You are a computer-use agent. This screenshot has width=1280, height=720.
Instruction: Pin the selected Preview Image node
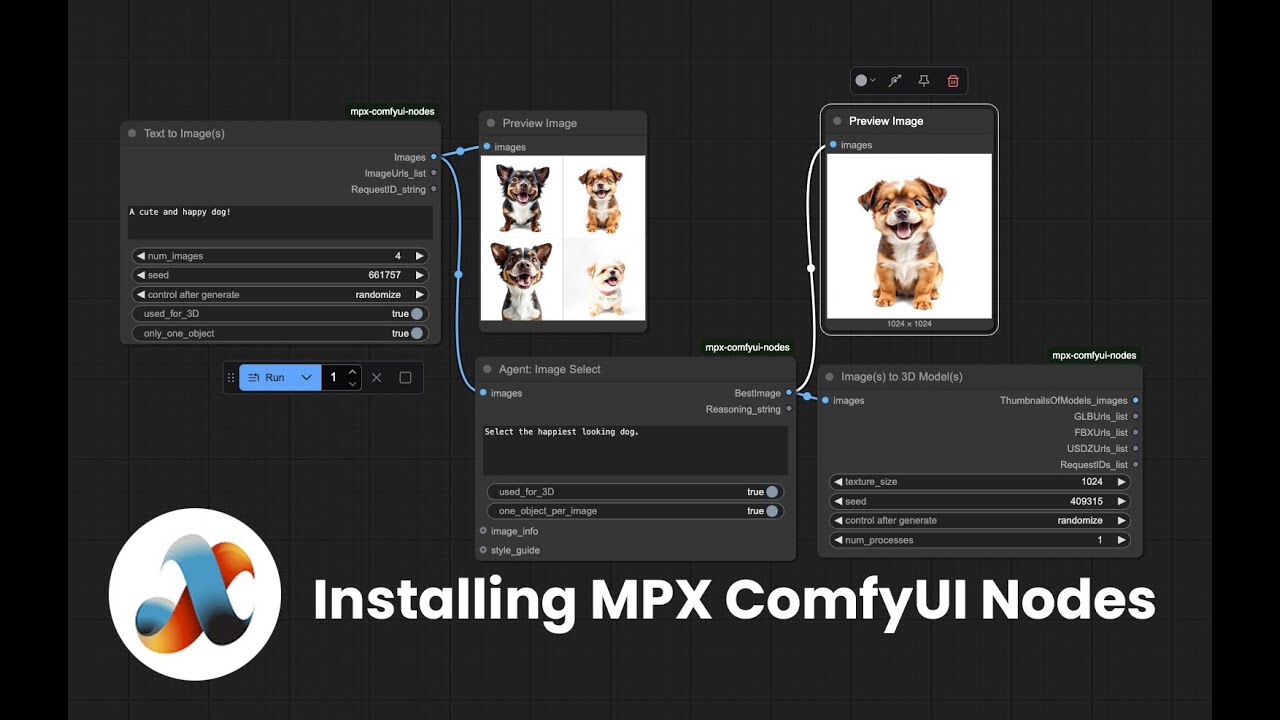[924, 81]
